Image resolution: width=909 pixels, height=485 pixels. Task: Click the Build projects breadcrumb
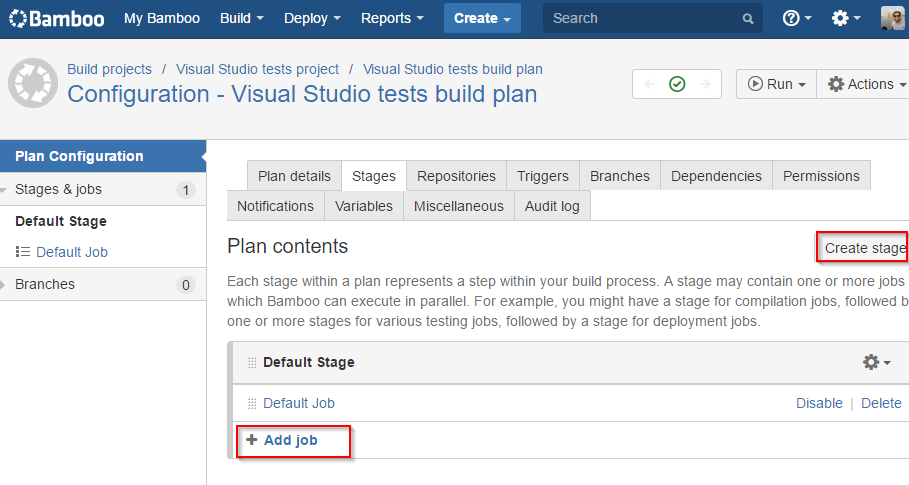pos(110,69)
